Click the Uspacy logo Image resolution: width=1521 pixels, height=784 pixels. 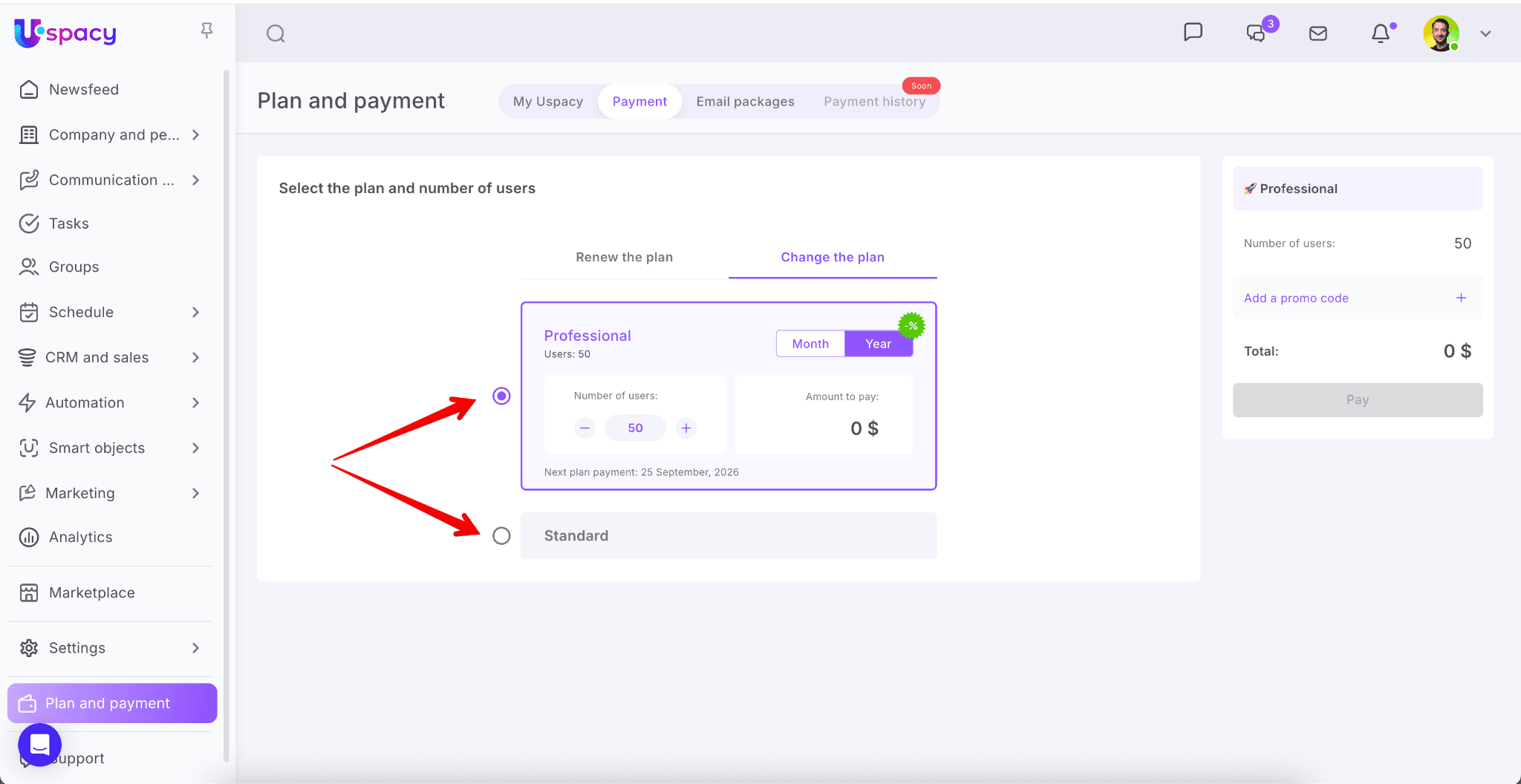tap(65, 33)
